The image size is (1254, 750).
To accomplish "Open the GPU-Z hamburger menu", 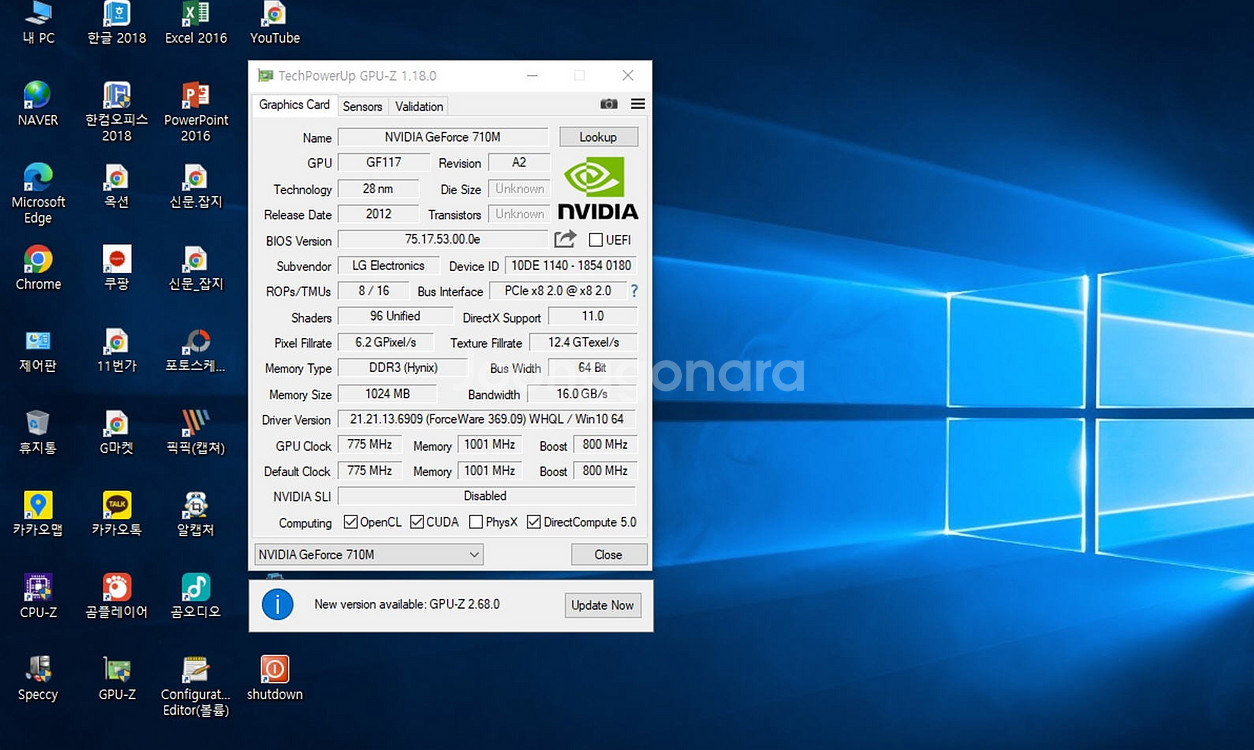I will (x=638, y=104).
